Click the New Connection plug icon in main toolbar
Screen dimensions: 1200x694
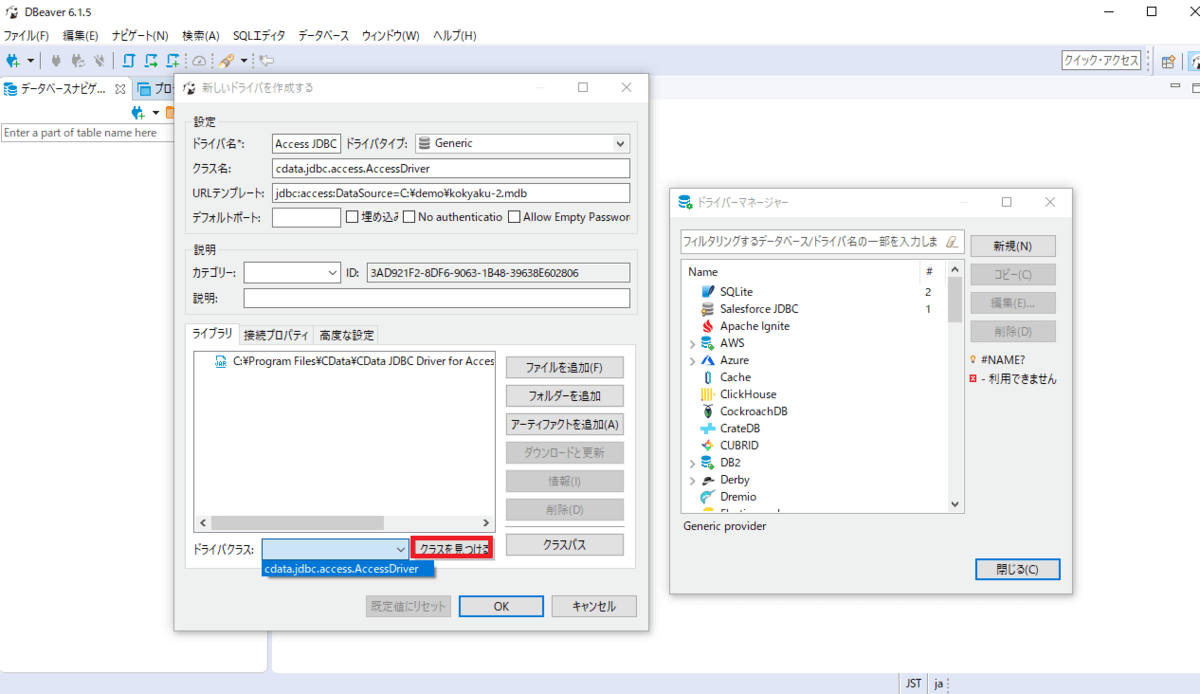[x=13, y=60]
